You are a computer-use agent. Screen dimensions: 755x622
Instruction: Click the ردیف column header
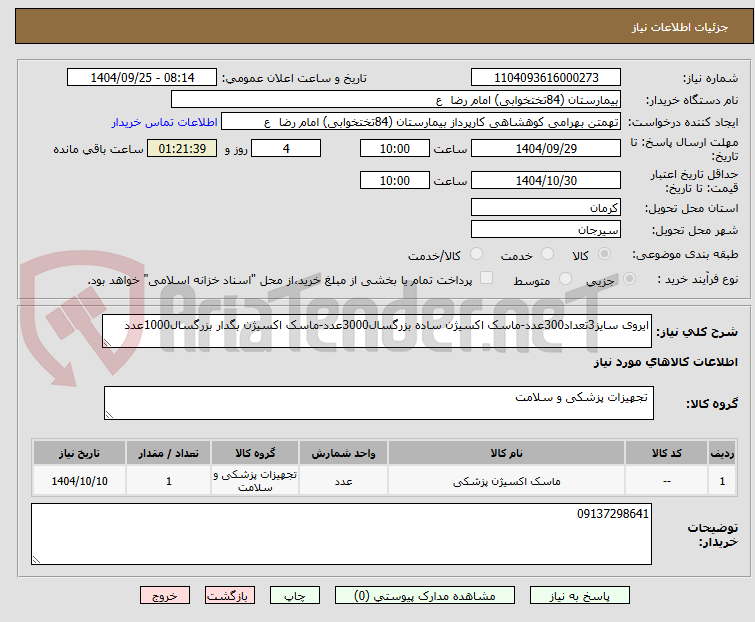tap(722, 453)
